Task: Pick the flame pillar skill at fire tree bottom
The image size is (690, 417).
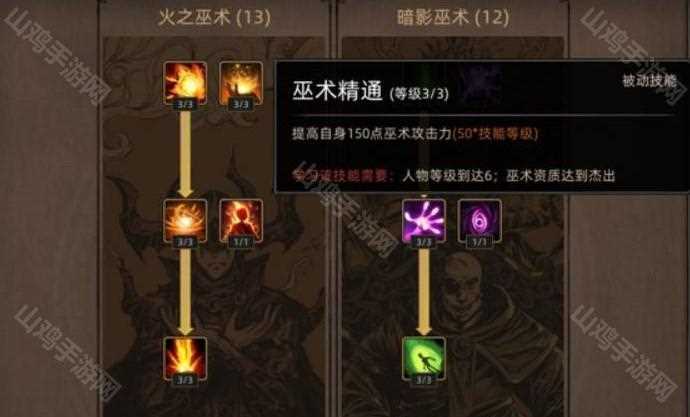Action: [x=185, y=358]
